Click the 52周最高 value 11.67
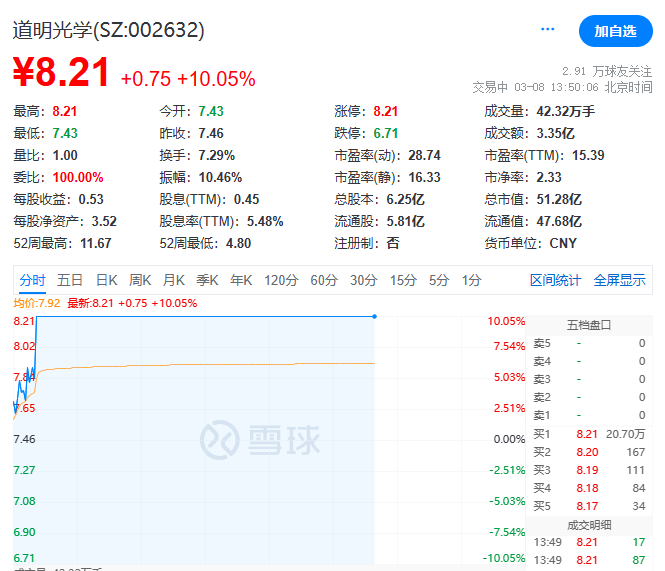The height and width of the screenshot is (571, 665). point(96,244)
